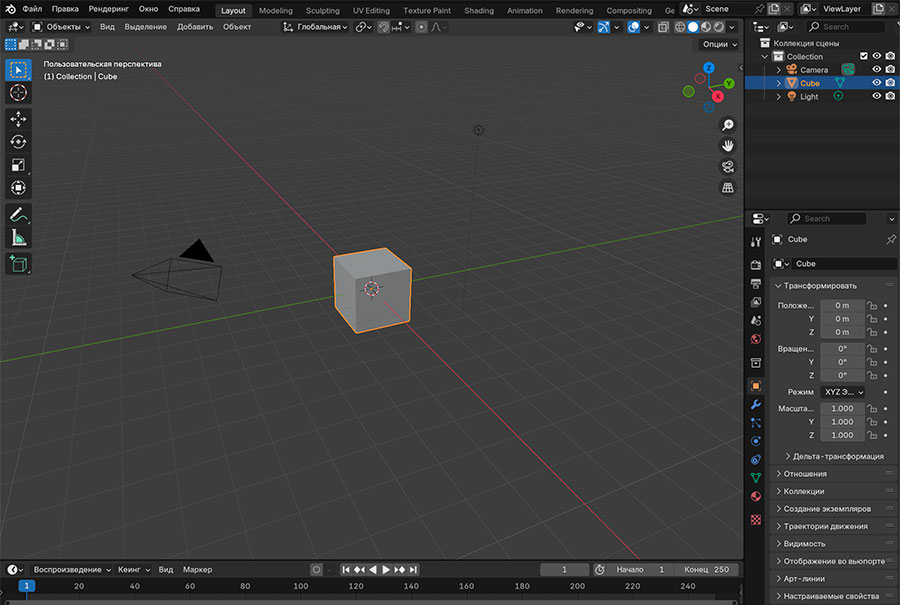Select the Move tool
Screen dimensions: 900x605
pyautogui.click(x=18, y=119)
